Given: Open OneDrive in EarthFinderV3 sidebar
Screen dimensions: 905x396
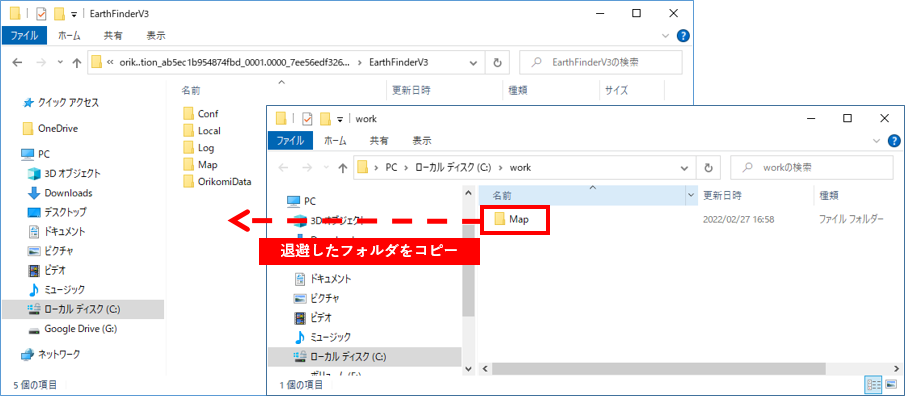Looking at the screenshot, I should pyautogui.click(x=50, y=128).
